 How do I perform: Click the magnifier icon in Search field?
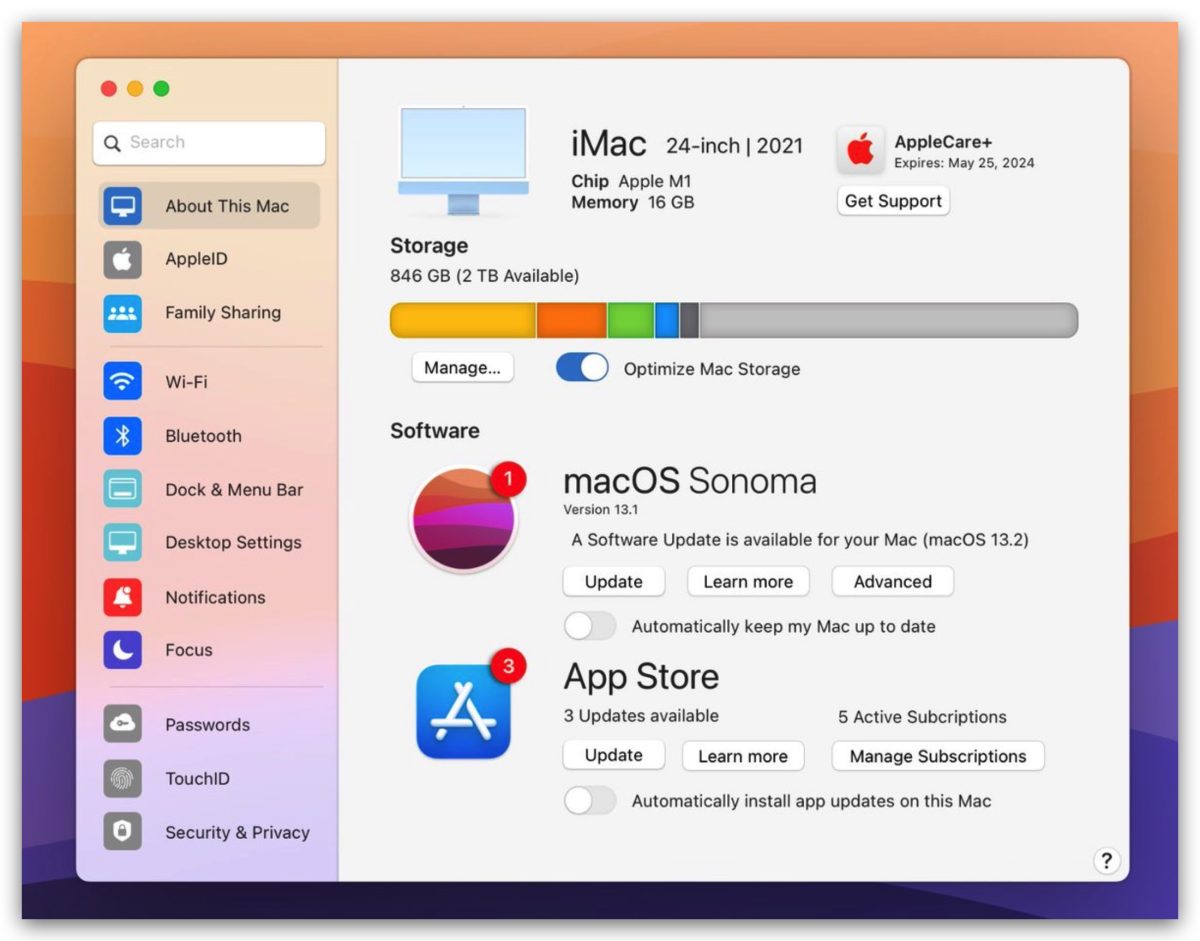(x=112, y=143)
